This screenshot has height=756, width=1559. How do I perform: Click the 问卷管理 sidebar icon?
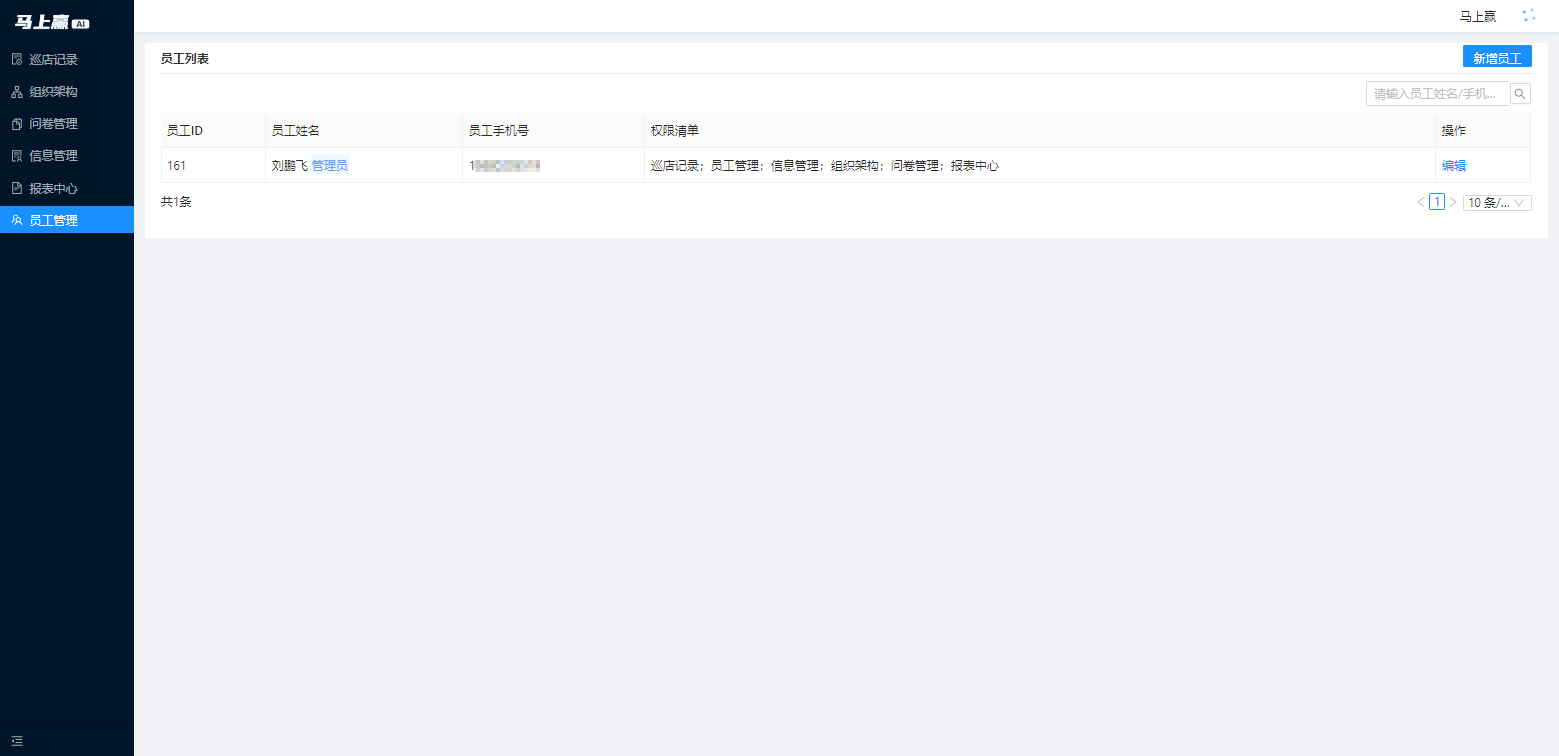tap(17, 124)
